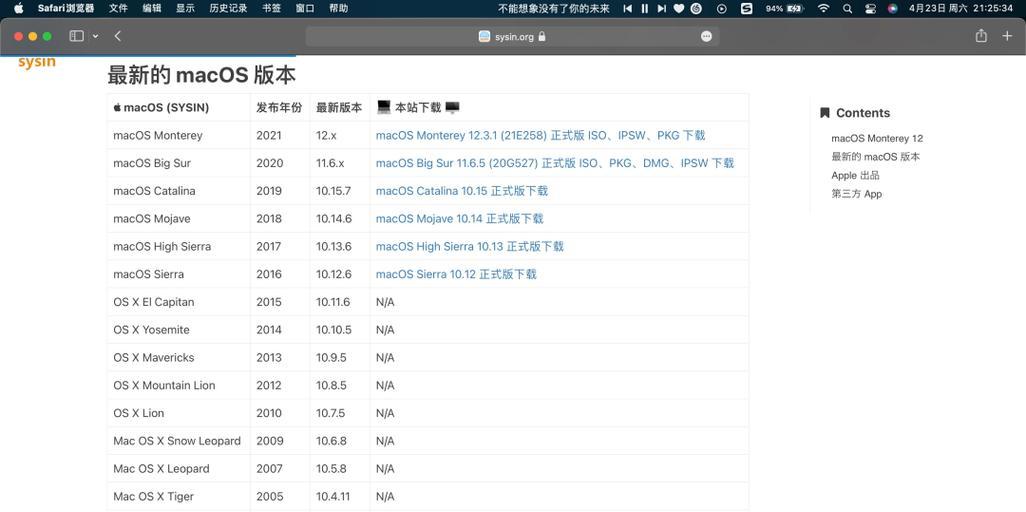The width and height of the screenshot is (1026, 512).
Task: Select the 最新版本 column header
Action: pyautogui.click(x=339, y=107)
